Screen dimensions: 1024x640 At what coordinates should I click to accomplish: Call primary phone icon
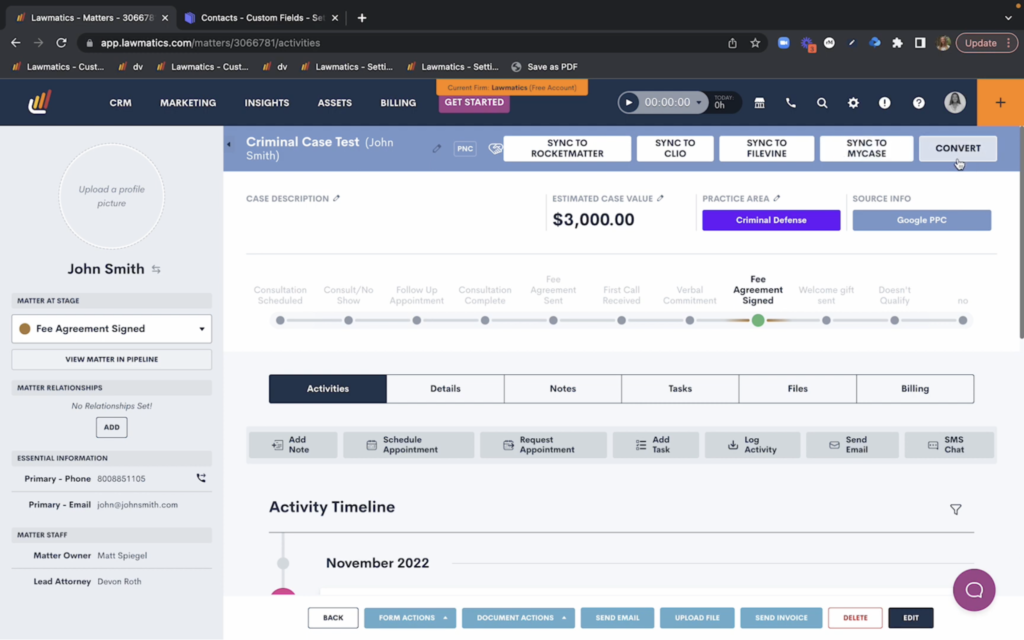point(201,478)
